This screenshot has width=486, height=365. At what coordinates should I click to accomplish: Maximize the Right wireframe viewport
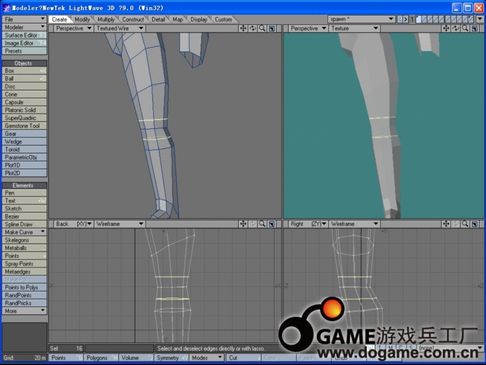pyautogui.click(x=475, y=224)
